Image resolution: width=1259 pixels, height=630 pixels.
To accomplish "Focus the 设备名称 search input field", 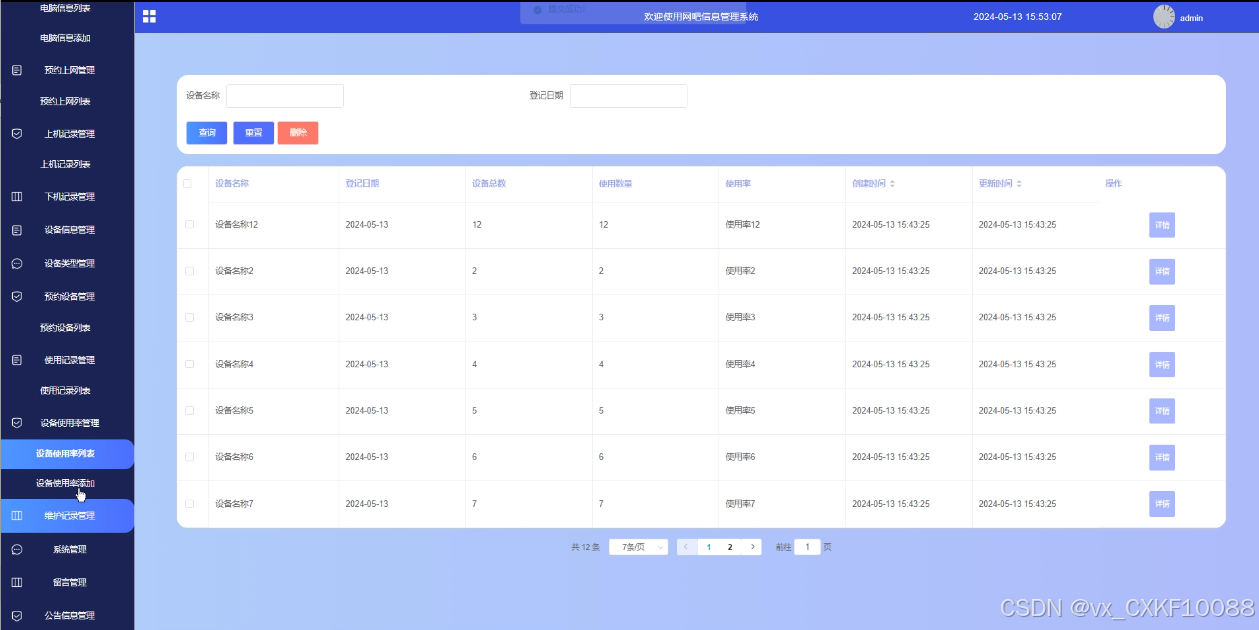I will [x=285, y=96].
